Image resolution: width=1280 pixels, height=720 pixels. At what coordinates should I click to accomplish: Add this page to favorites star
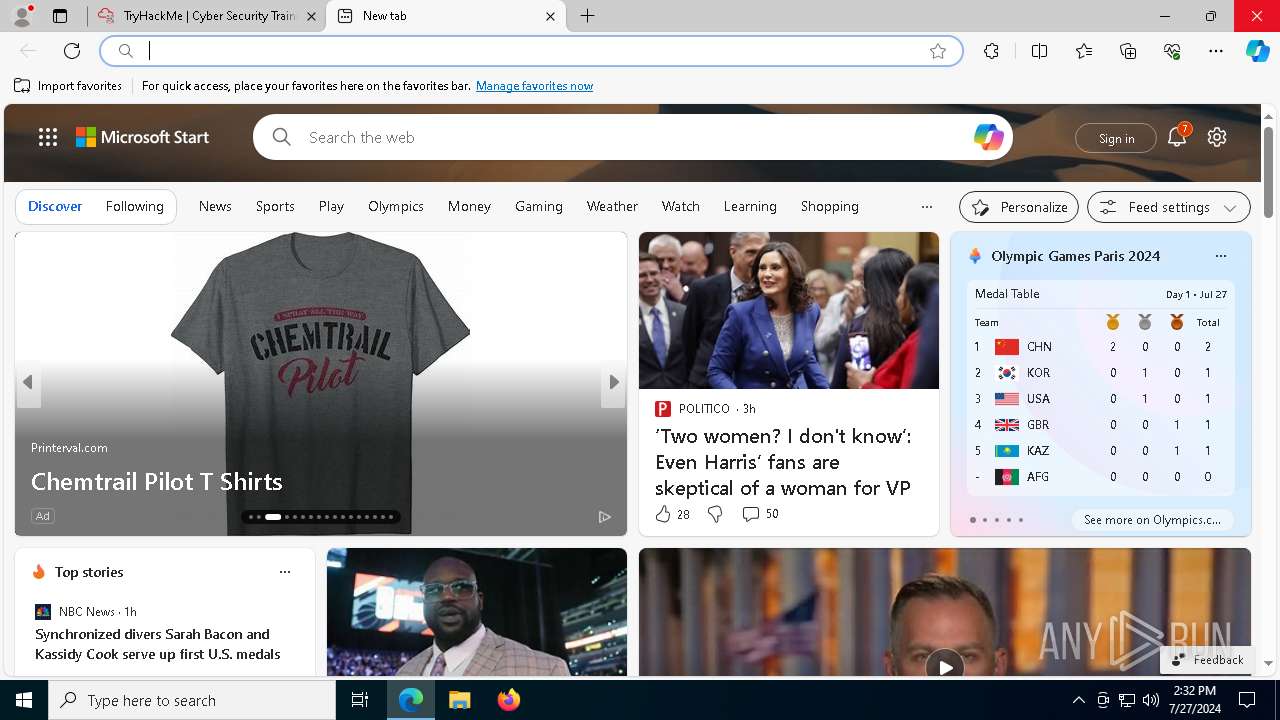pos(938,51)
